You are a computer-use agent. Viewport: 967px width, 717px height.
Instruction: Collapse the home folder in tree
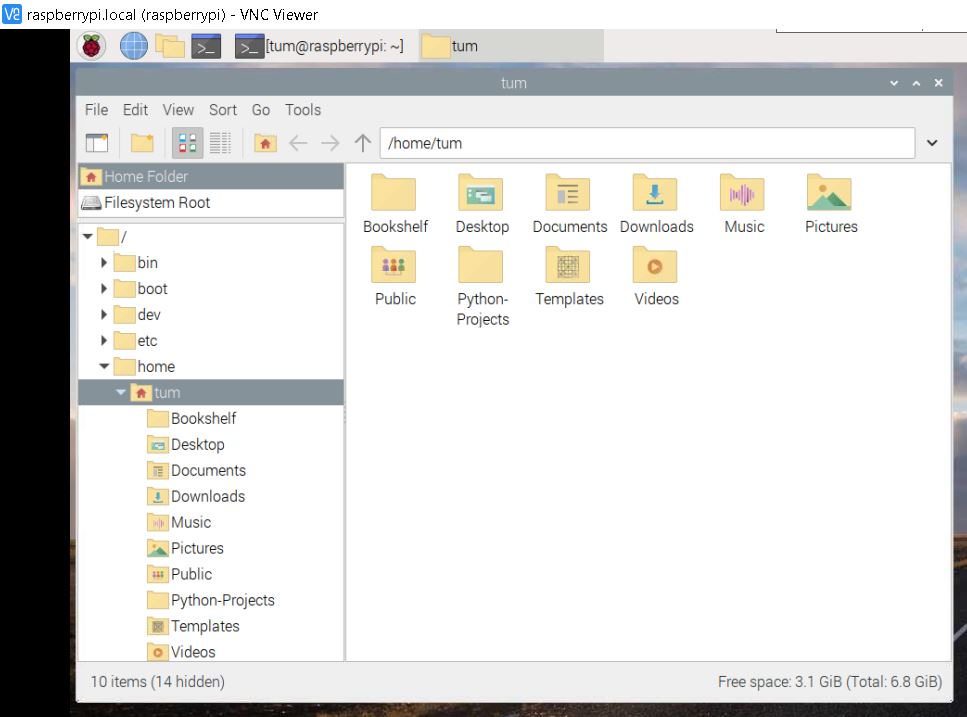click(104, 367)
